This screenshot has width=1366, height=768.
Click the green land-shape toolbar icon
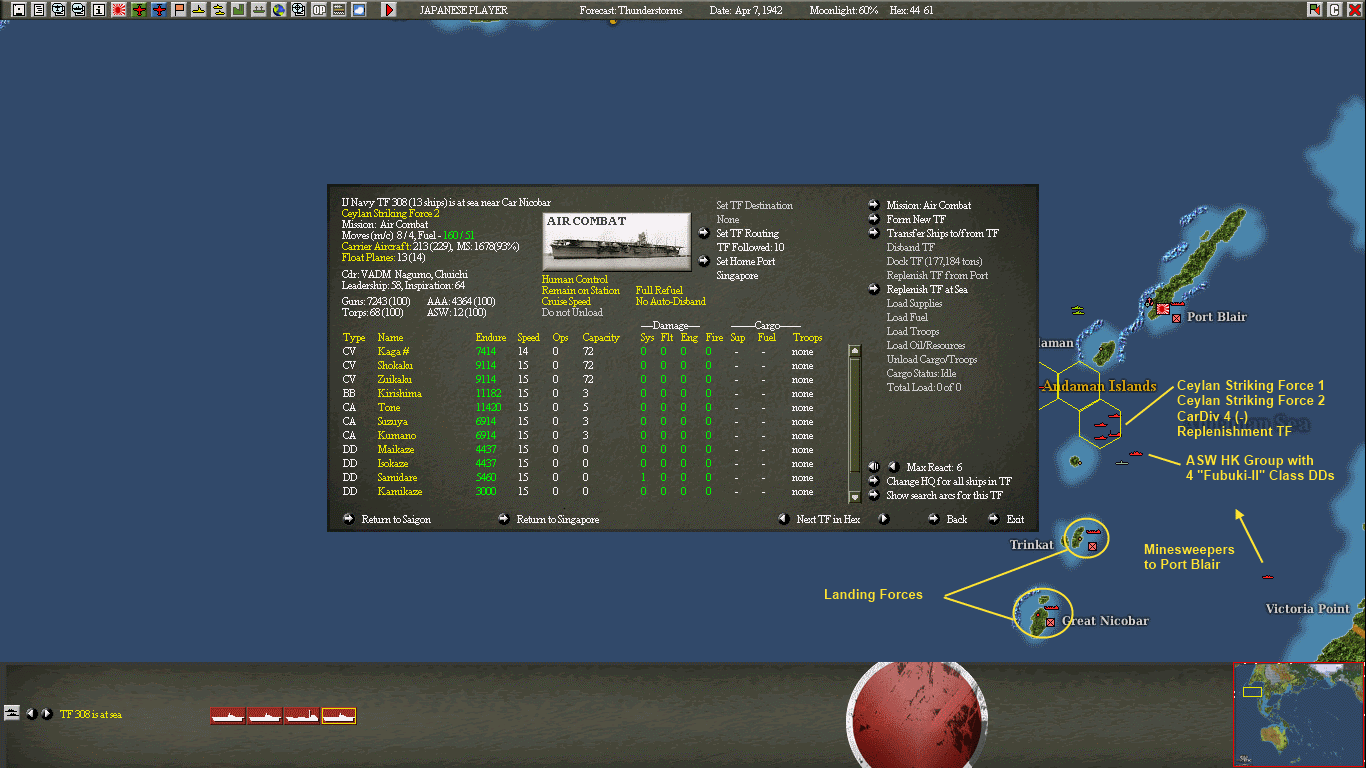coord(239,10)
